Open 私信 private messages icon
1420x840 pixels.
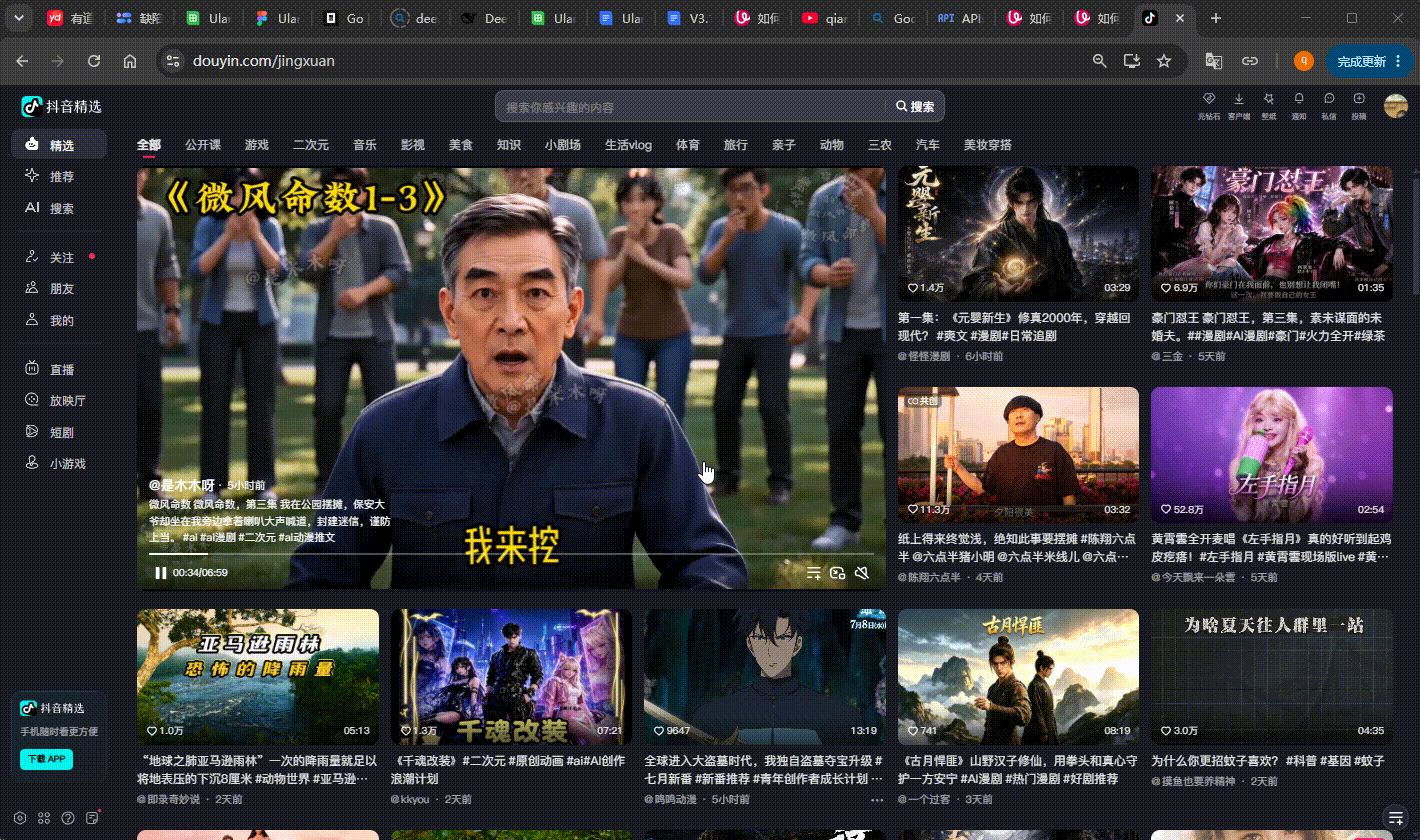tap(1329, 105)
